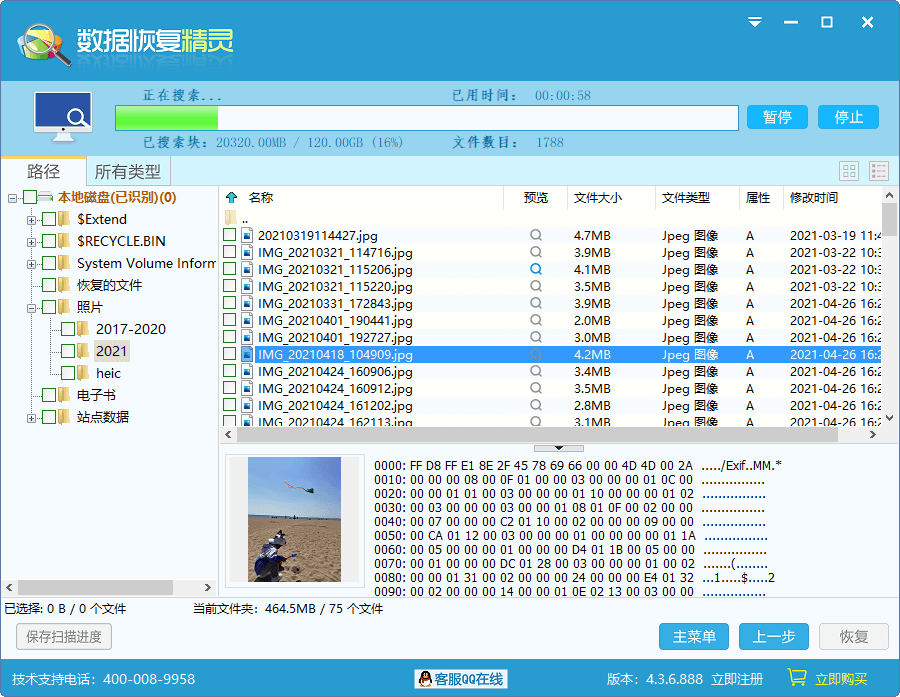
Task: Click preview magnifier for IMG_20210331_172843.jpg
Action: click(536, 303)
